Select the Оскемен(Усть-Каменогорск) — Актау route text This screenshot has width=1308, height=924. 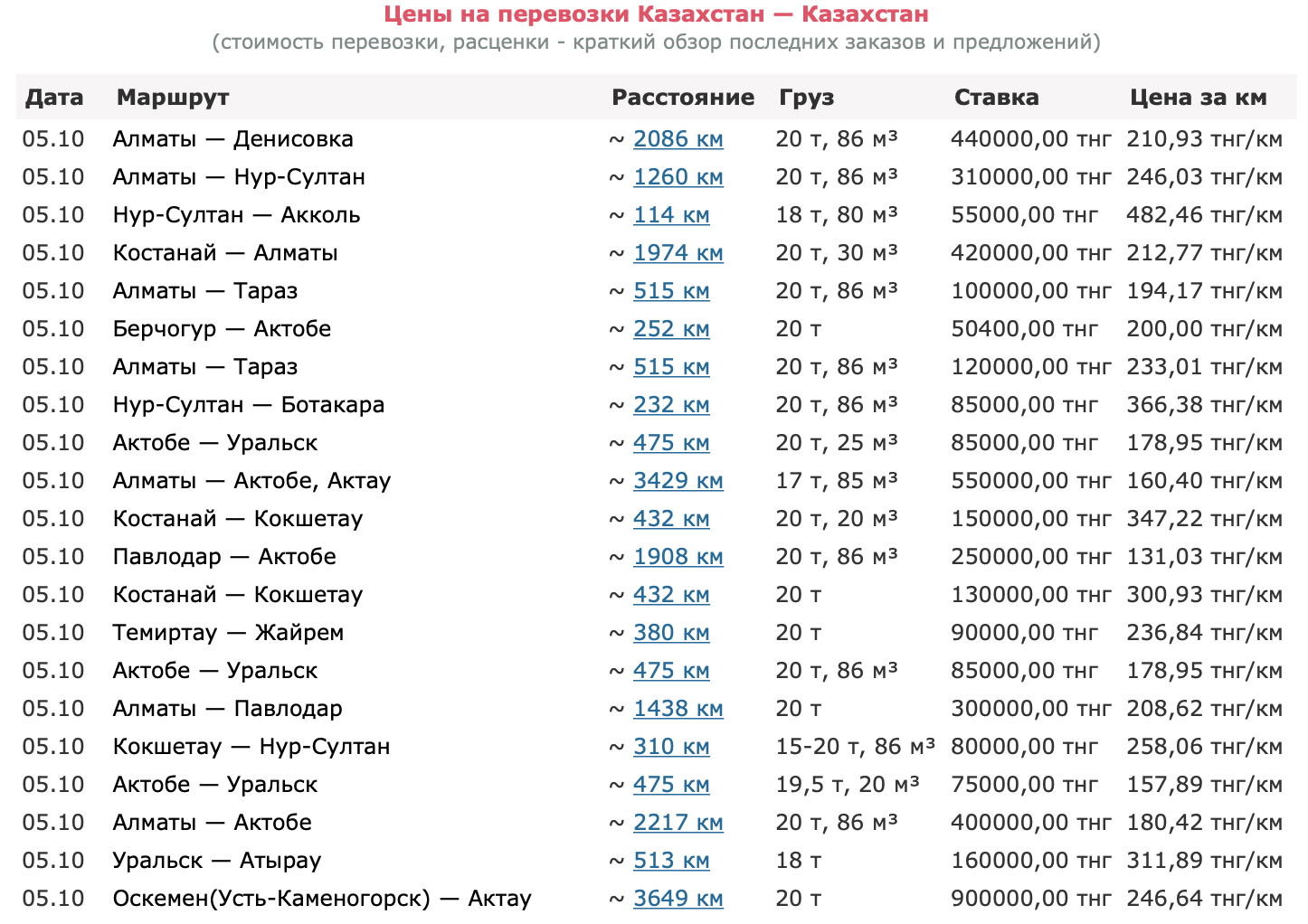click(322, 899)
